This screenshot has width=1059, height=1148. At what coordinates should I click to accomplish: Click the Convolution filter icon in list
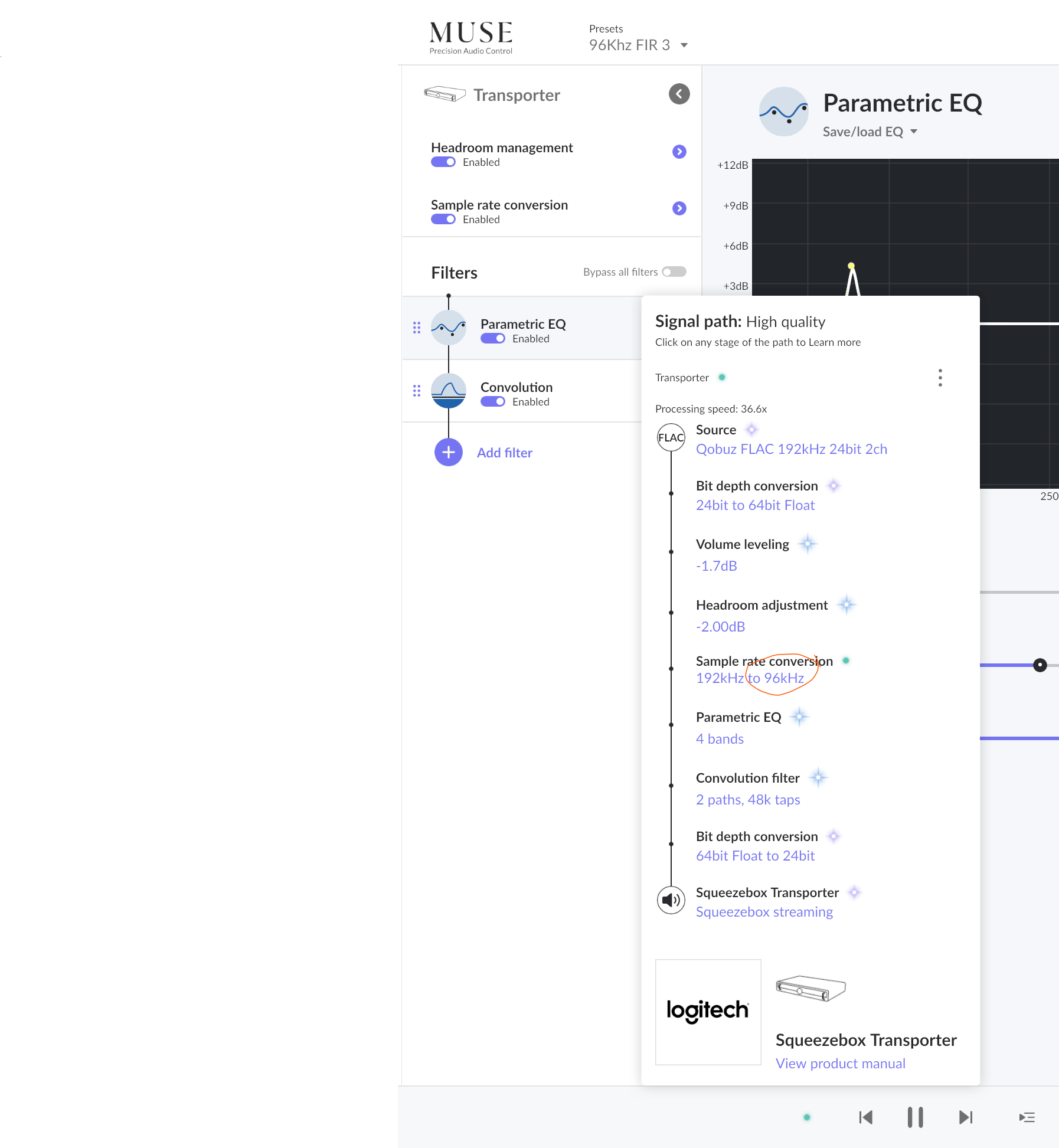coord(449,391)
